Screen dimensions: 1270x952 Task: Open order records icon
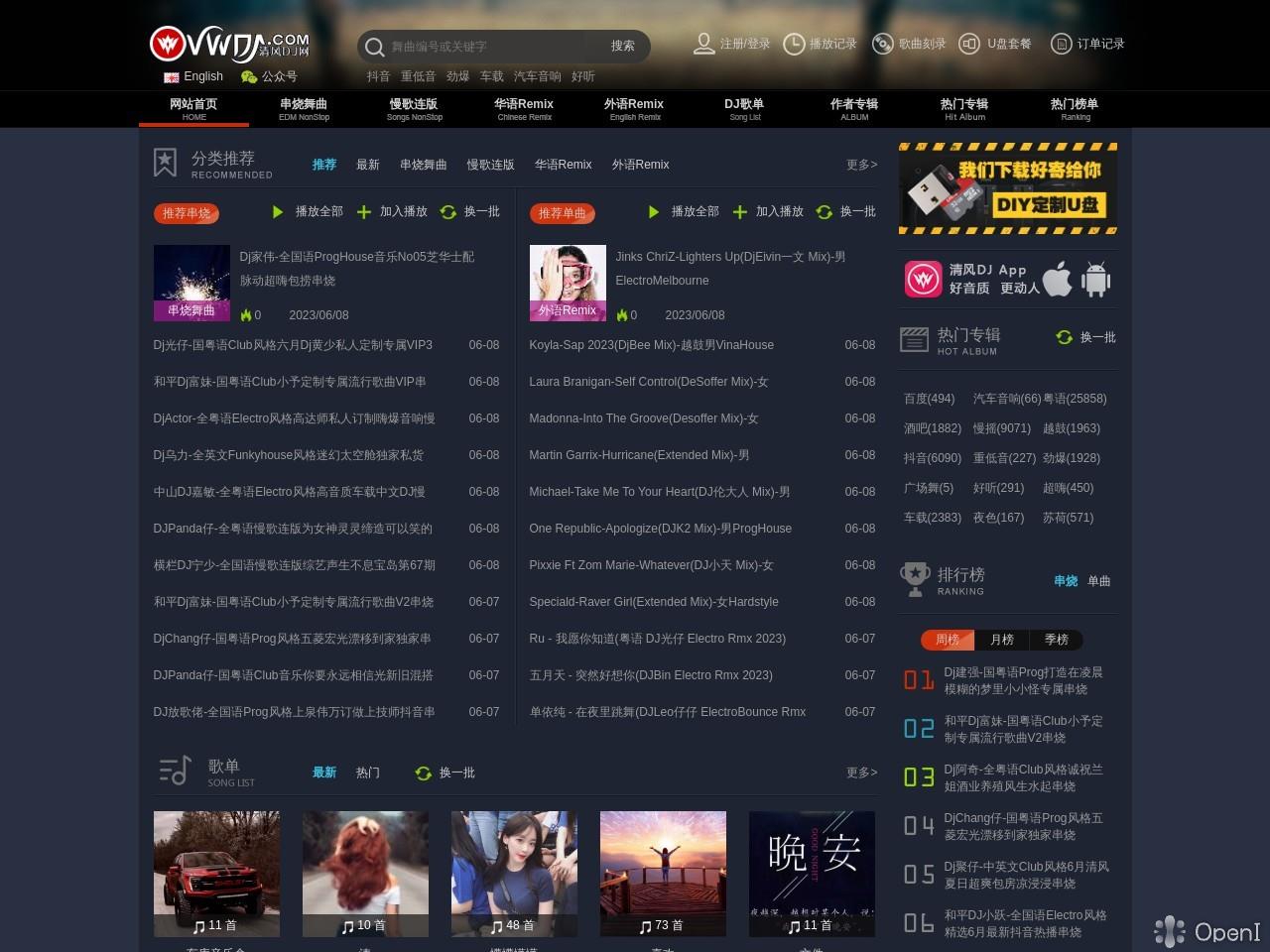point(1061,44)
